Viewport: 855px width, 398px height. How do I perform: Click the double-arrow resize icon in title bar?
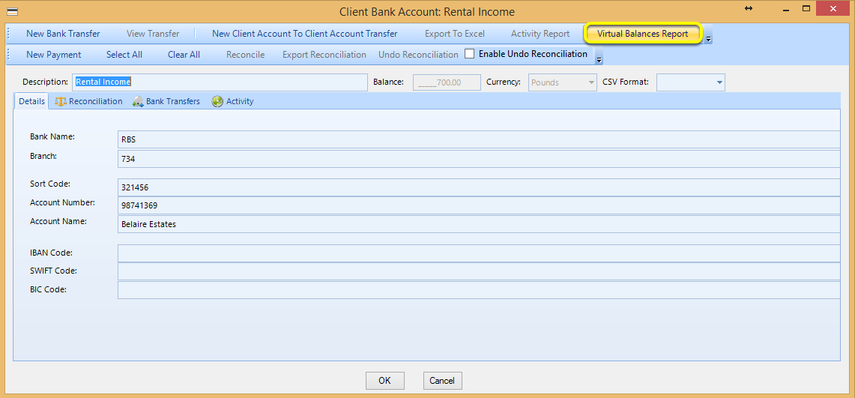click(x=749, y=9)
